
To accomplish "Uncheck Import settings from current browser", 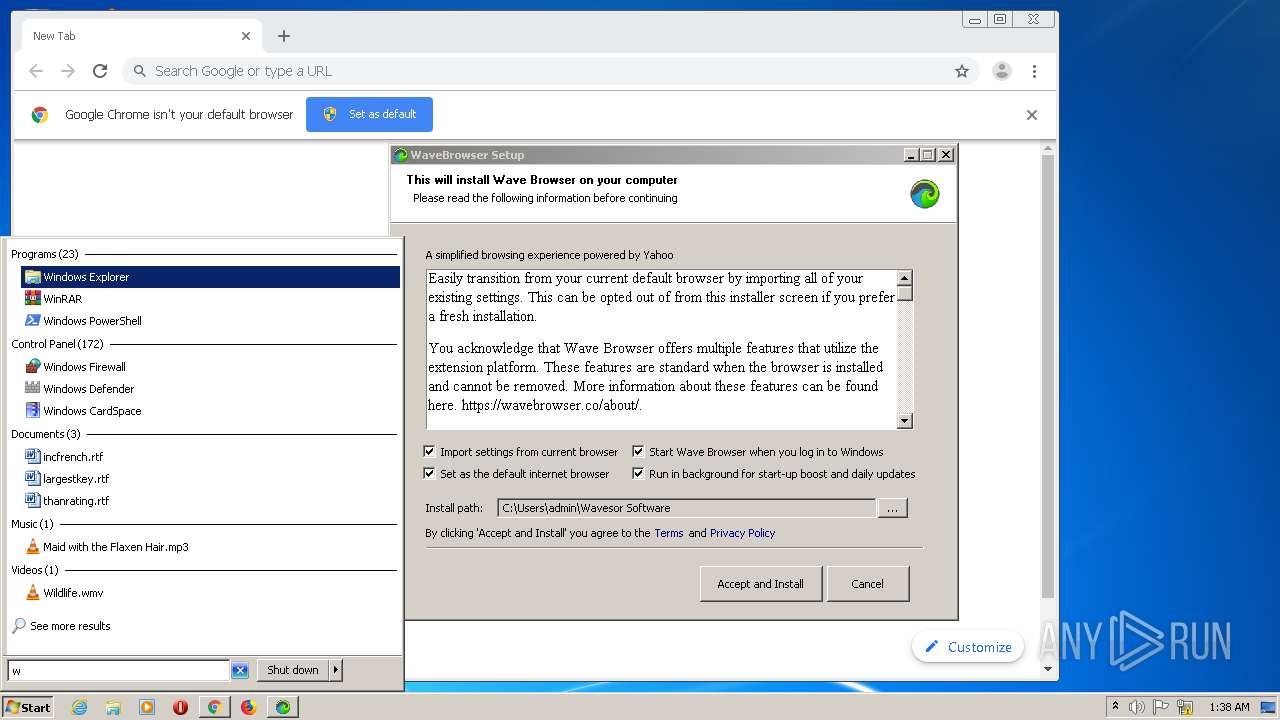I will tap(430, 452).
